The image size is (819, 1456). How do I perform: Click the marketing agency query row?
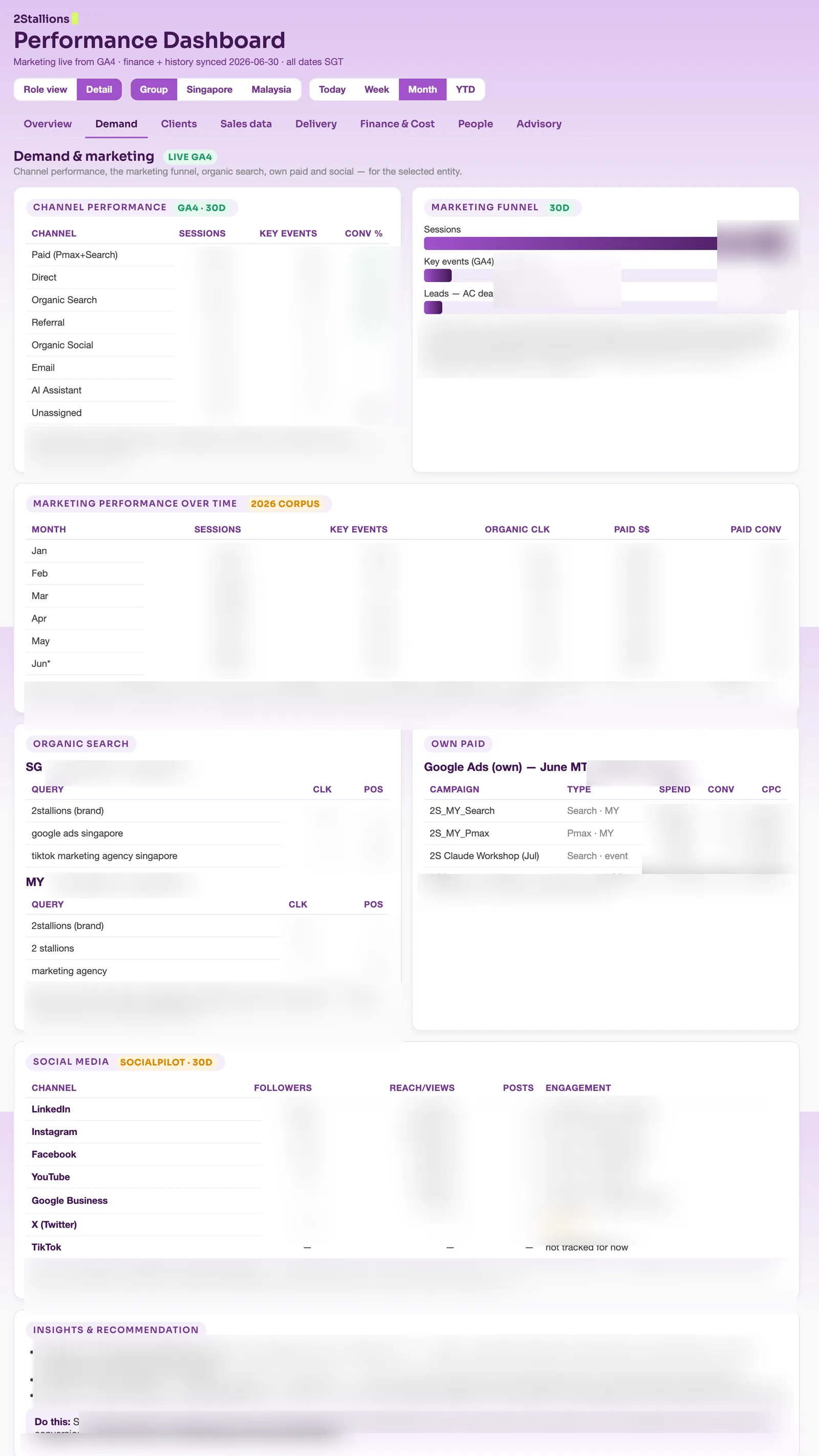pos(207,971)
